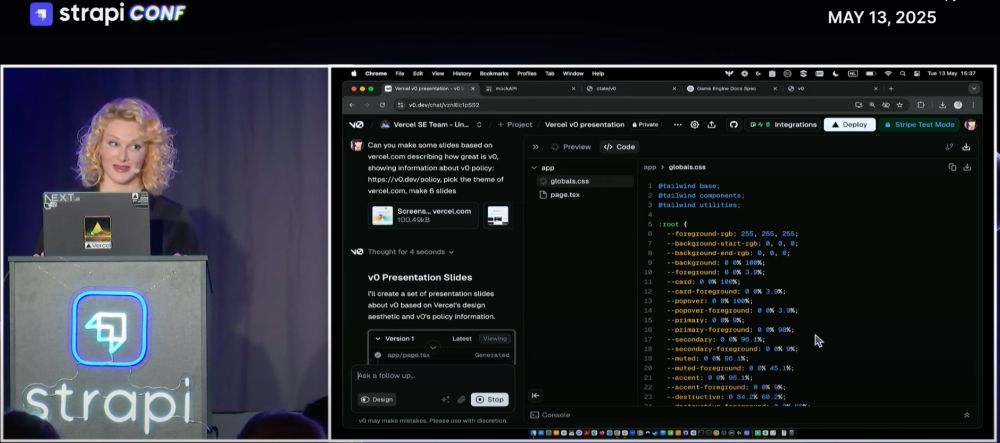Open Integrations button
The height and width of the screenshot is (443, 1000).
click(781, 125)
